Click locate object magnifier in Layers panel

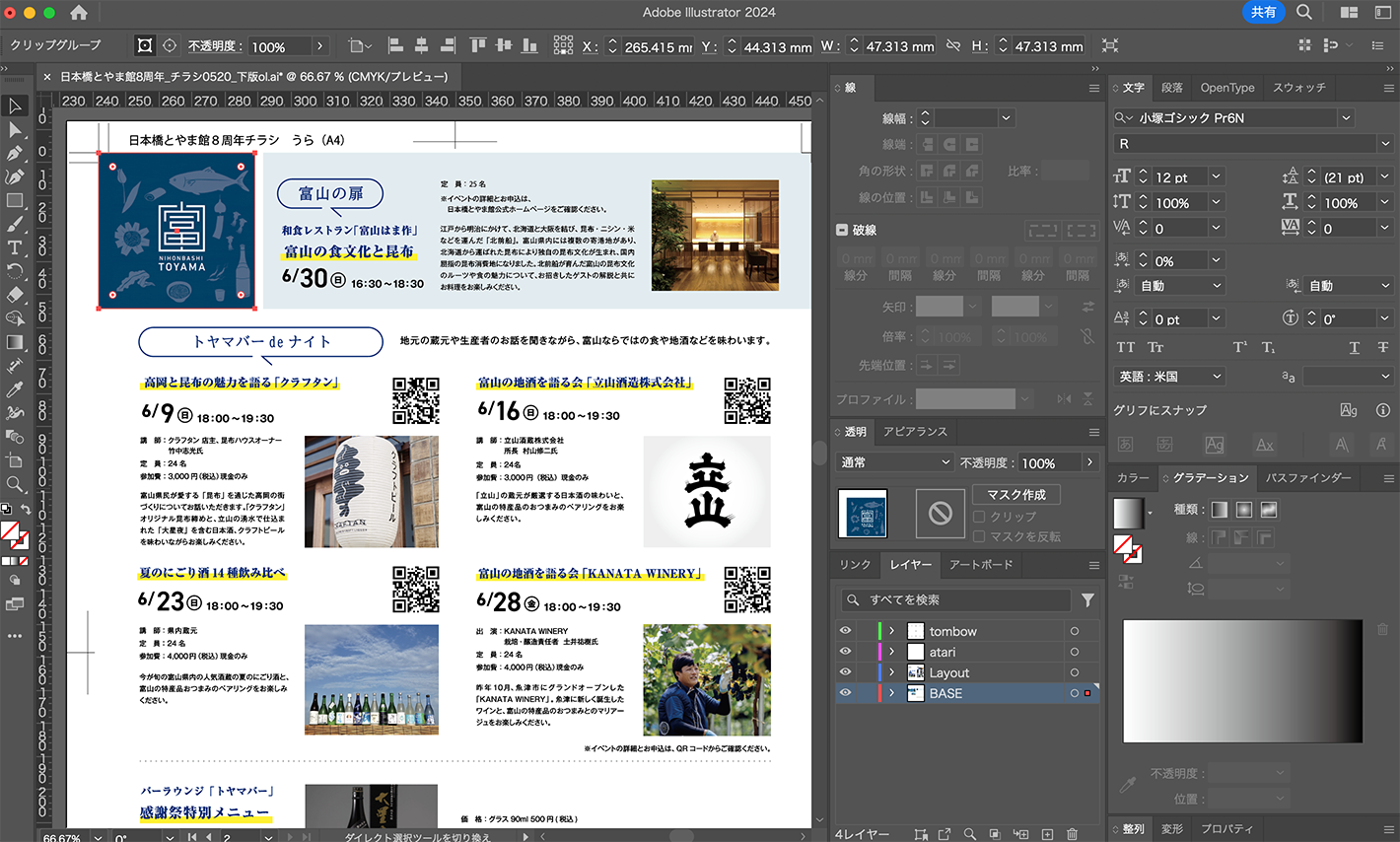coord(970,834)
